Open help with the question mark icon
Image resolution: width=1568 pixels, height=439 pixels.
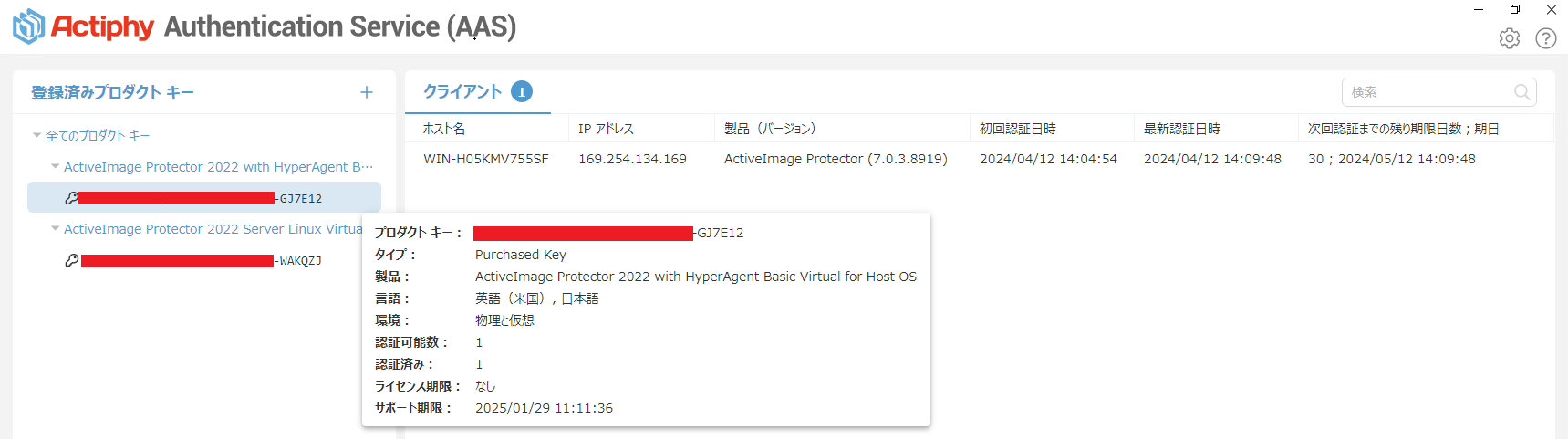1546,38
